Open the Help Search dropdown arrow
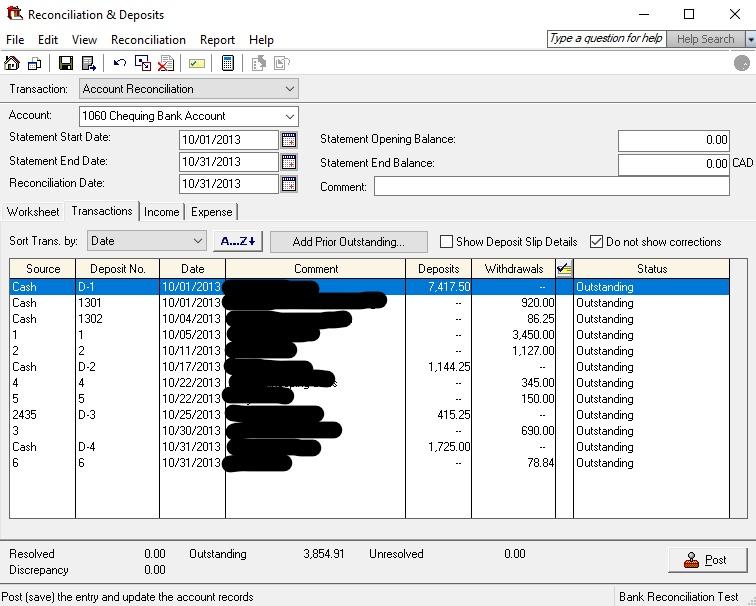Viewport: 756px width, 606px height. click(x=750, y=39)
